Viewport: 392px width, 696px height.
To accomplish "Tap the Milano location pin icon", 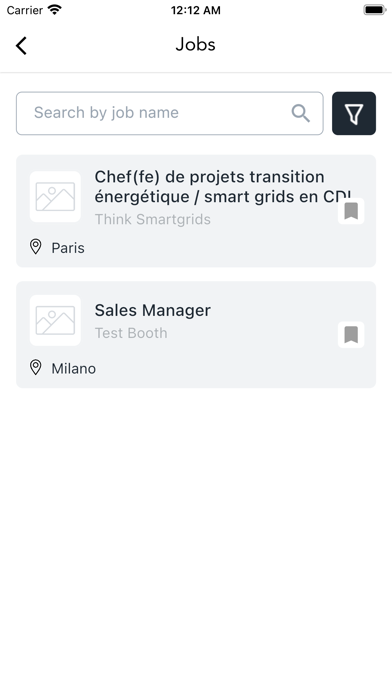I will click(x=36, y=368).
